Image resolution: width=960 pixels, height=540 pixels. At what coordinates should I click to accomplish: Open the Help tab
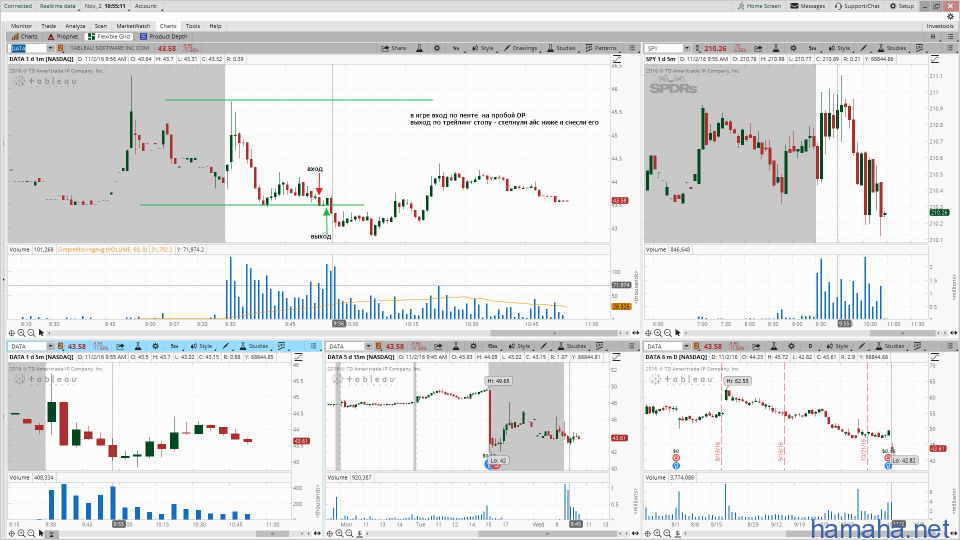point(216,26)
